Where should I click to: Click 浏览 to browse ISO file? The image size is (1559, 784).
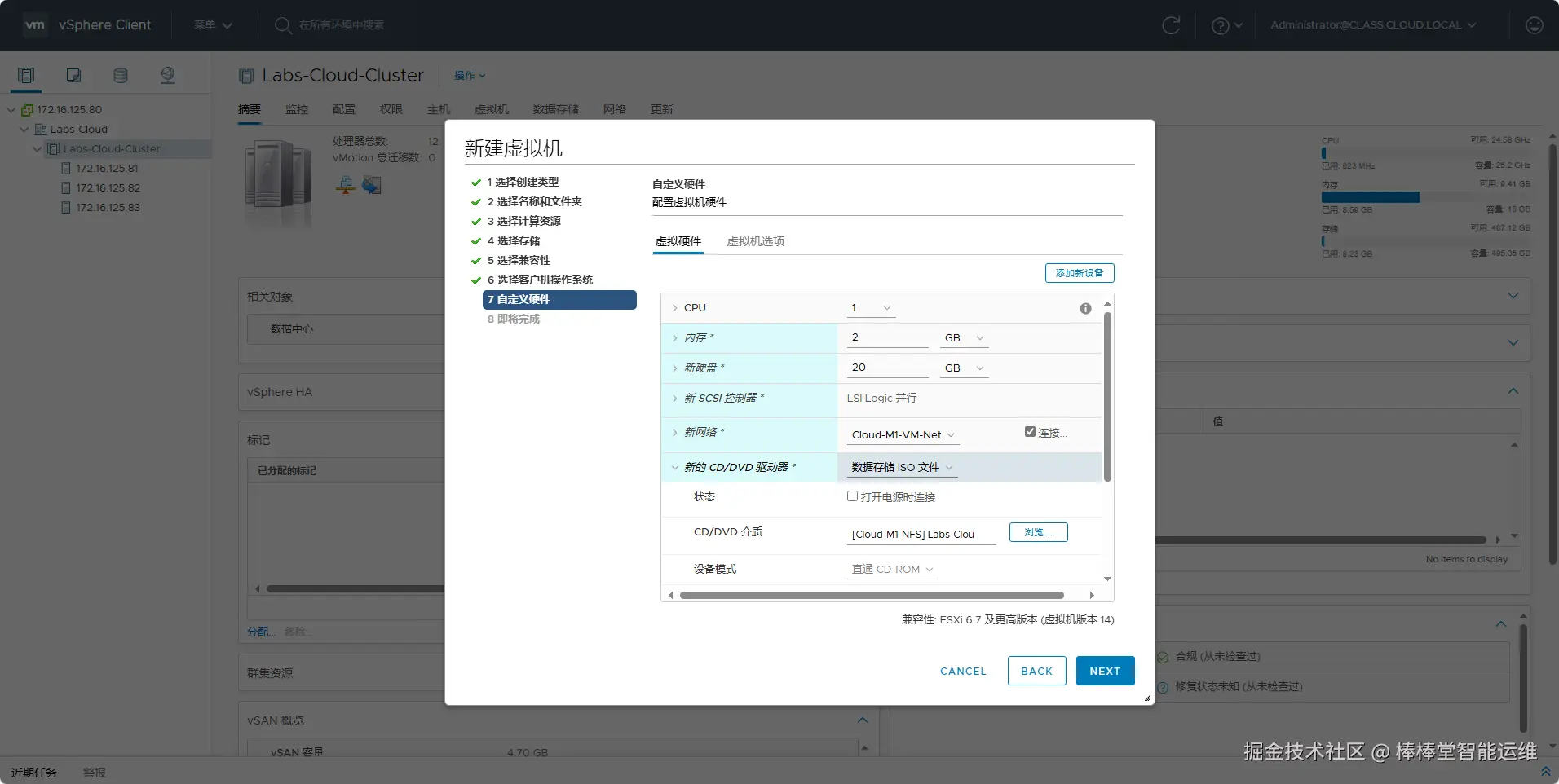pyautogui.click(x=1039, y=532)
